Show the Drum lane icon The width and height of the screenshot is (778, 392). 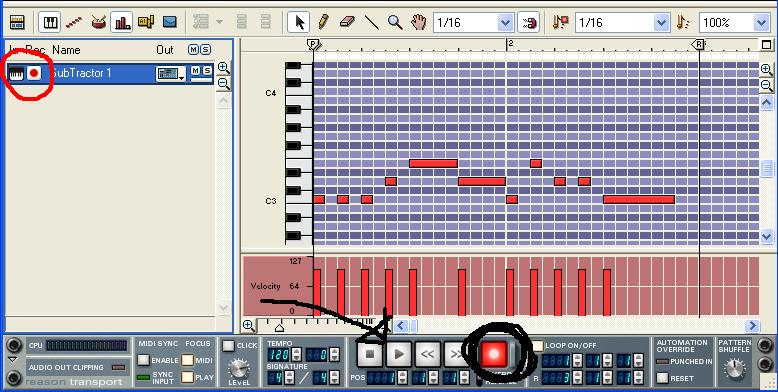click(x=99, y=22)
